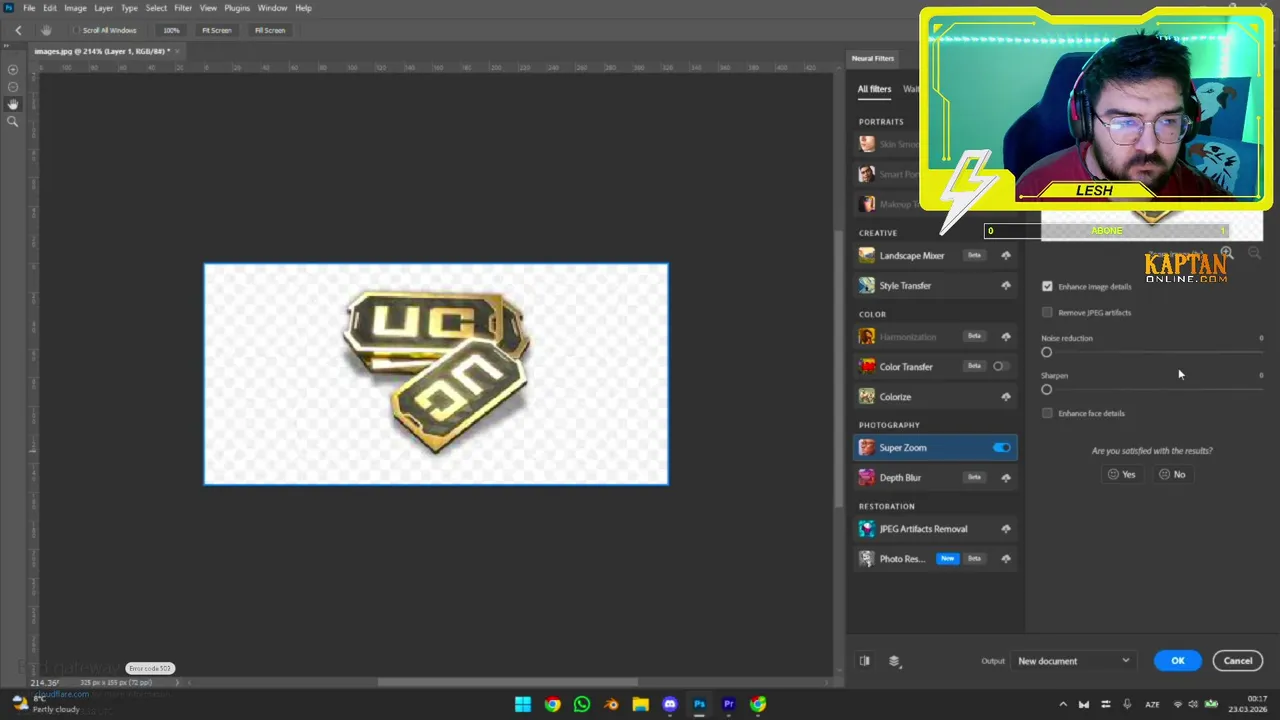The image size is (1280, 720).
Task: Open the Output dropdown showing New document
Action: pos(1073,661)
